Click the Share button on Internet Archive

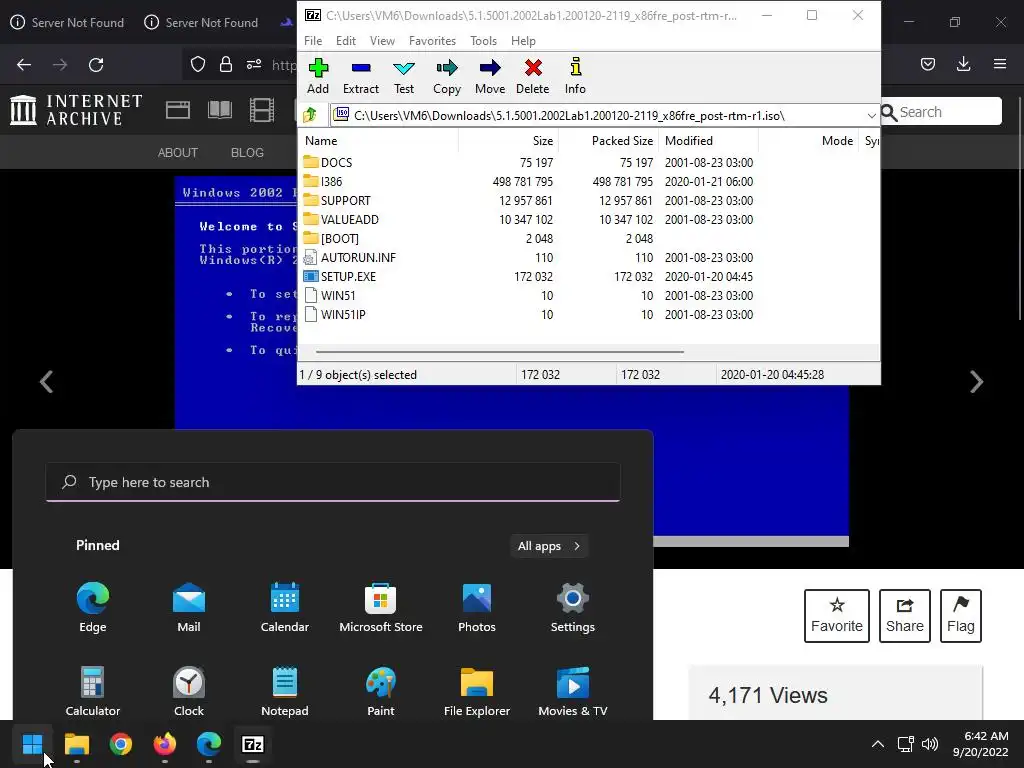[904, 616]
